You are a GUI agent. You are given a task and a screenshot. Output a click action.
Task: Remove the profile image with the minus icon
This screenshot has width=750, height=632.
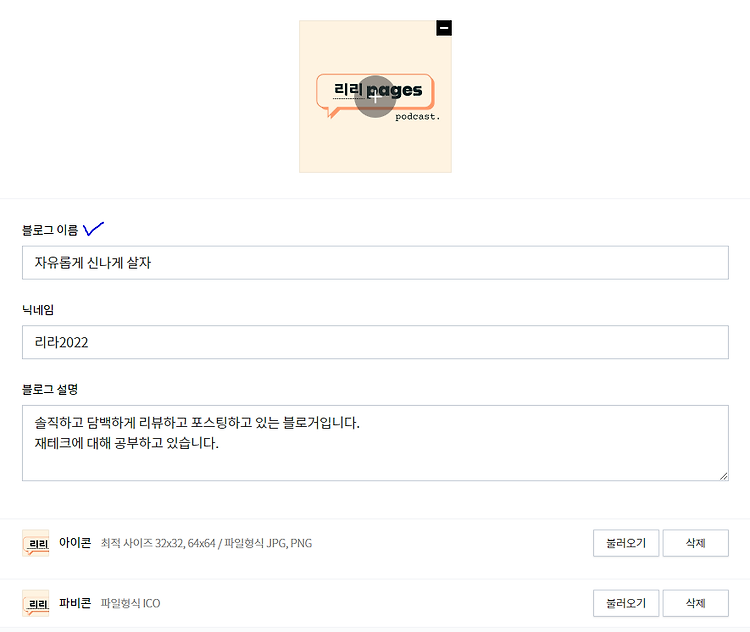tap(444, 28)
